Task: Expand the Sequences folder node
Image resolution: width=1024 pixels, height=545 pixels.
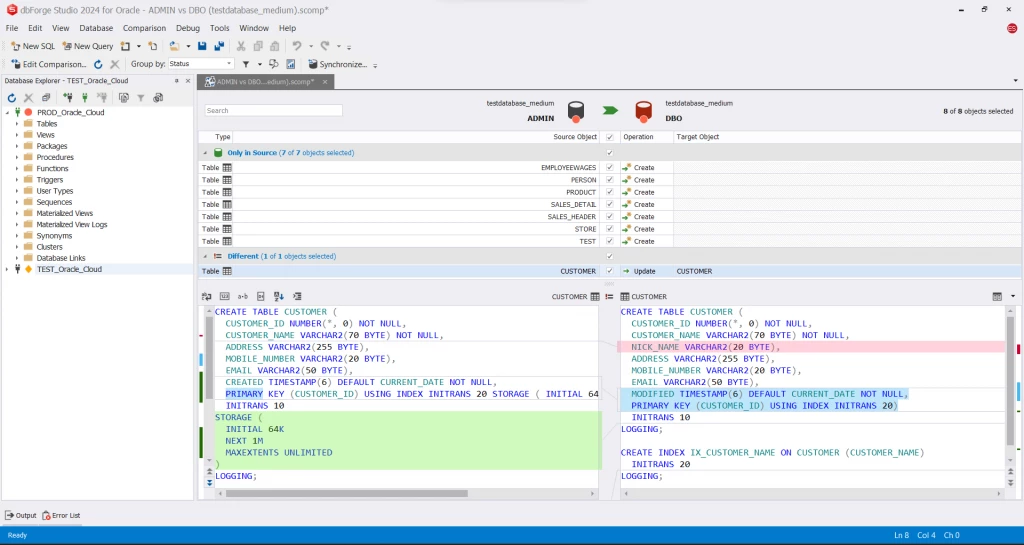Action: (17, 202)
